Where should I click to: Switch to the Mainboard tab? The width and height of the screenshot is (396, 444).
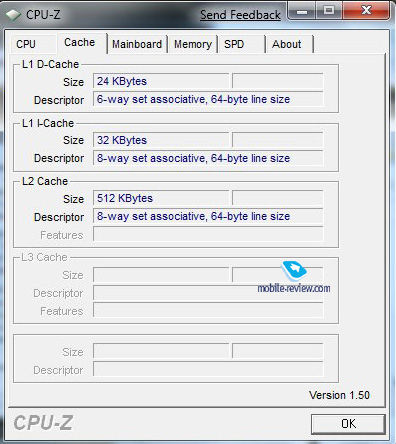(137, 44)
